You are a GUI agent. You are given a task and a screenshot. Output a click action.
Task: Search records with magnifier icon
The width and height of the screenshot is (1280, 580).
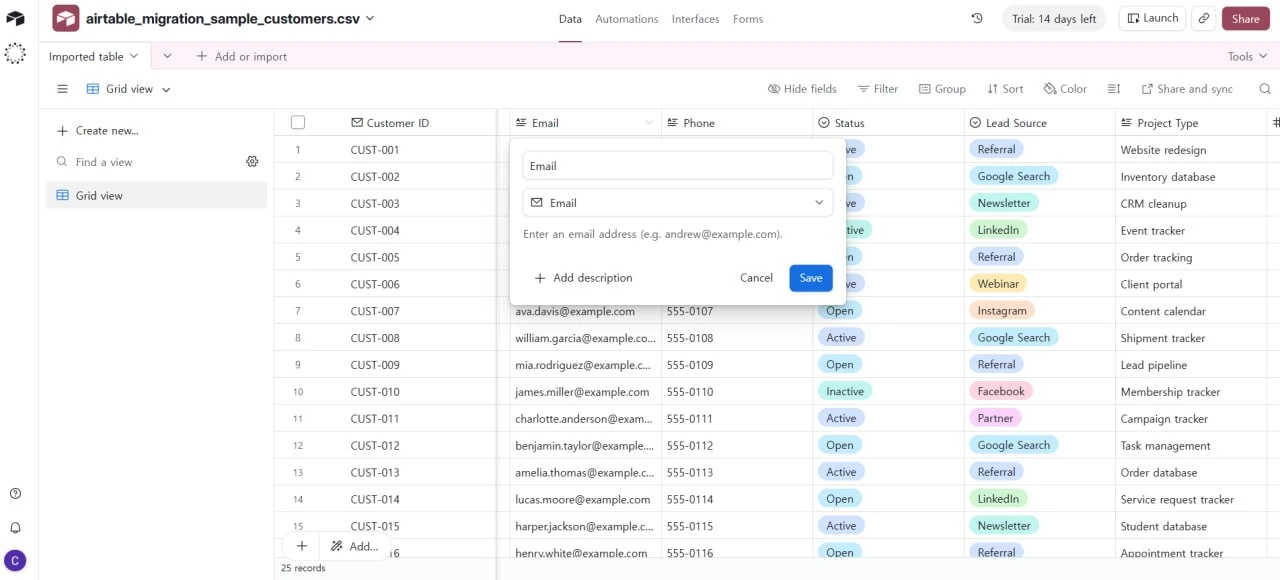click(1265, 89)
